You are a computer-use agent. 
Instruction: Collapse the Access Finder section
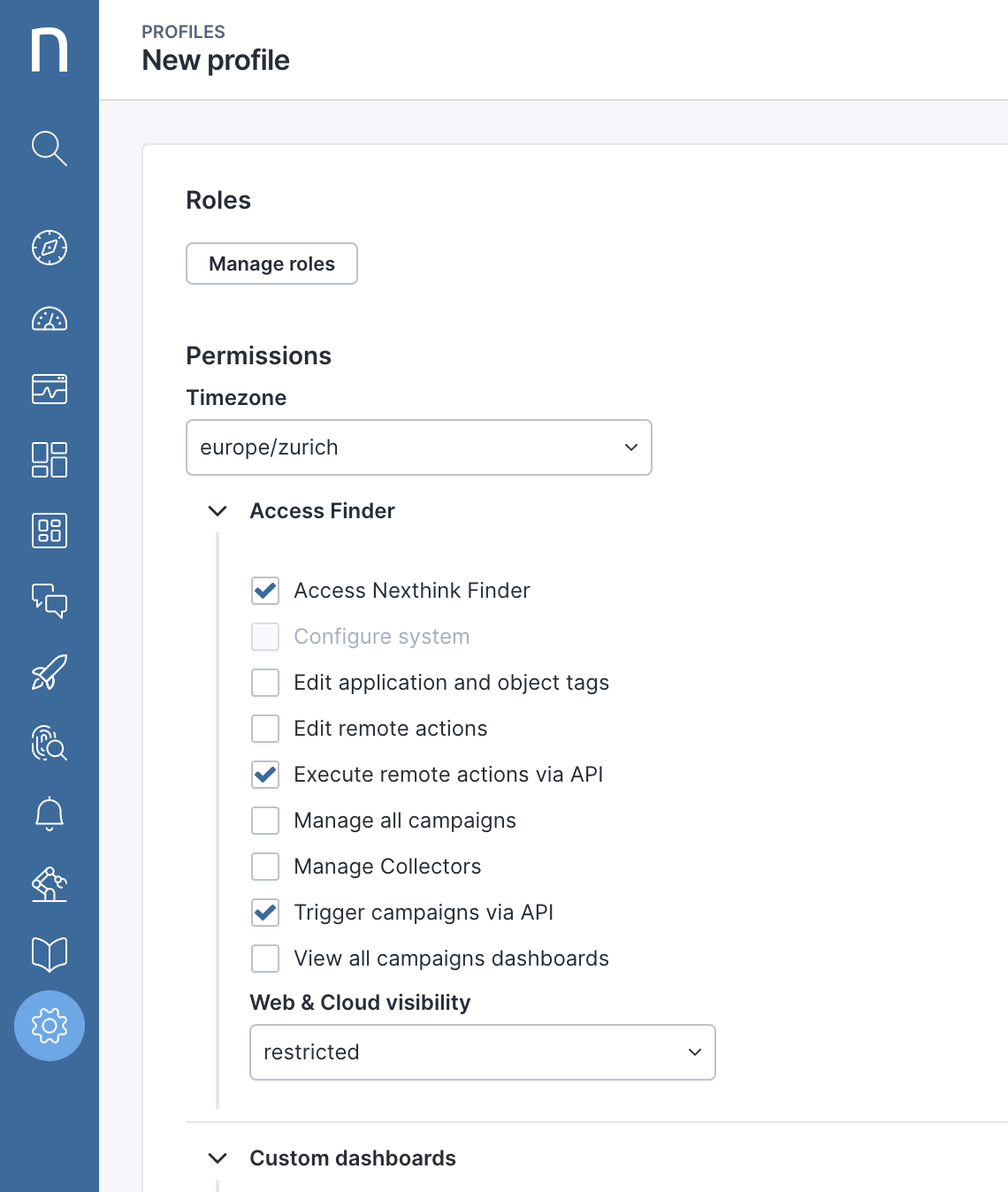[218, 511]
